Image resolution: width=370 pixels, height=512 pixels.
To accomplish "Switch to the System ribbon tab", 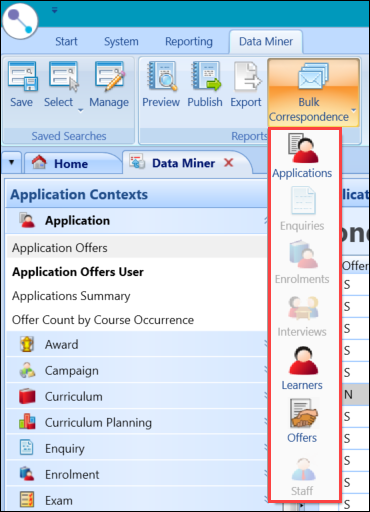I will point(121,41).
